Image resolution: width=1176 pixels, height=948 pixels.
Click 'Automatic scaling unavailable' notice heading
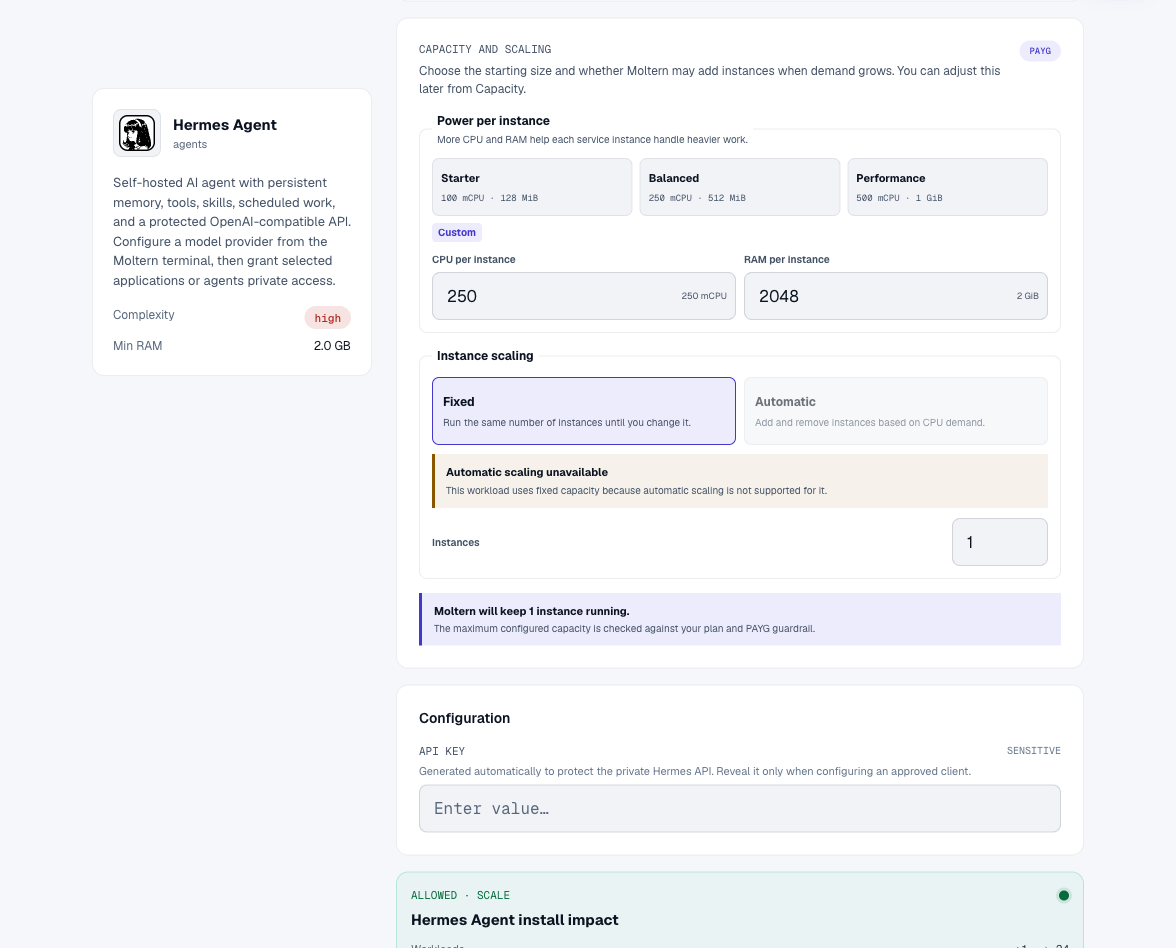coord(526,472)
